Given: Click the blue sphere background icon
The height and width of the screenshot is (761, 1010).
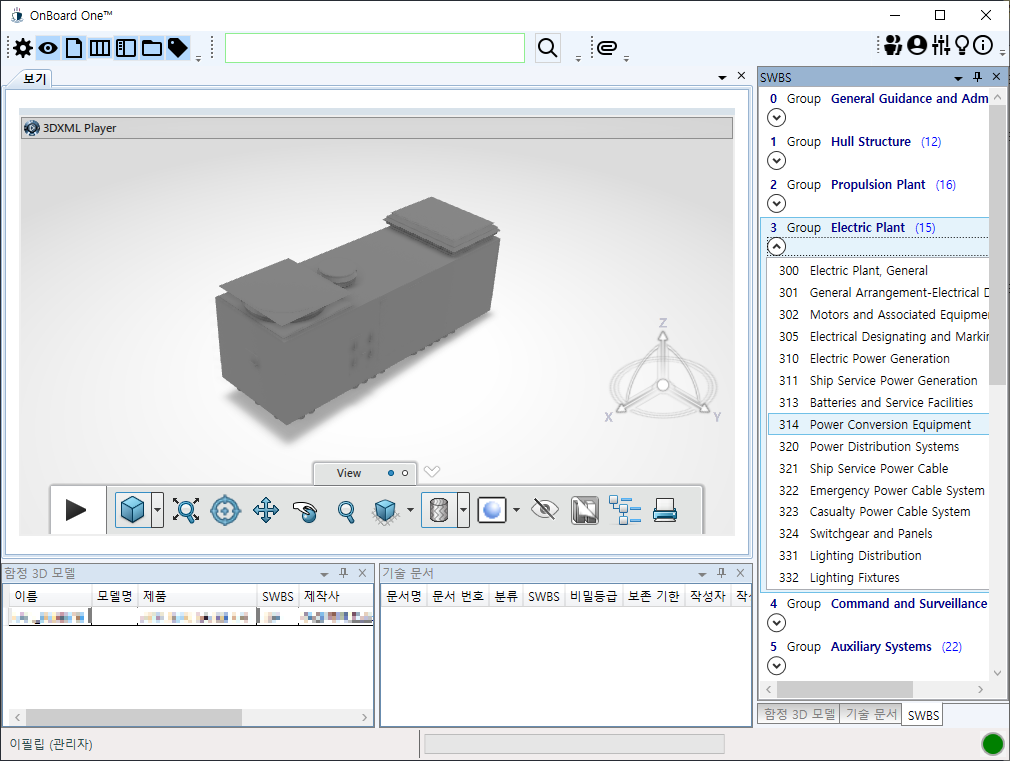Looking at the screenshot, I should click(x=492, y=510).
